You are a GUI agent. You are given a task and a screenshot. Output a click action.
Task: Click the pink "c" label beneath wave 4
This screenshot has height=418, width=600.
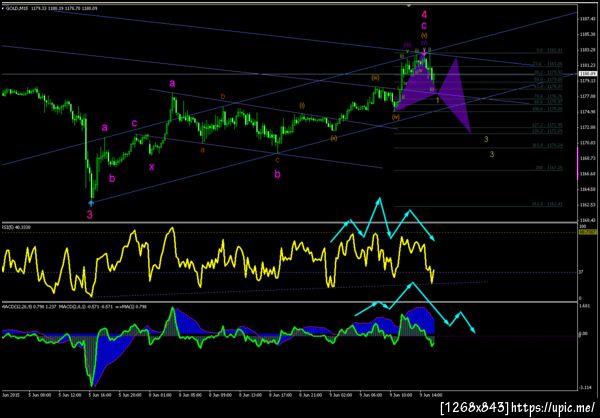coord(424,26)
